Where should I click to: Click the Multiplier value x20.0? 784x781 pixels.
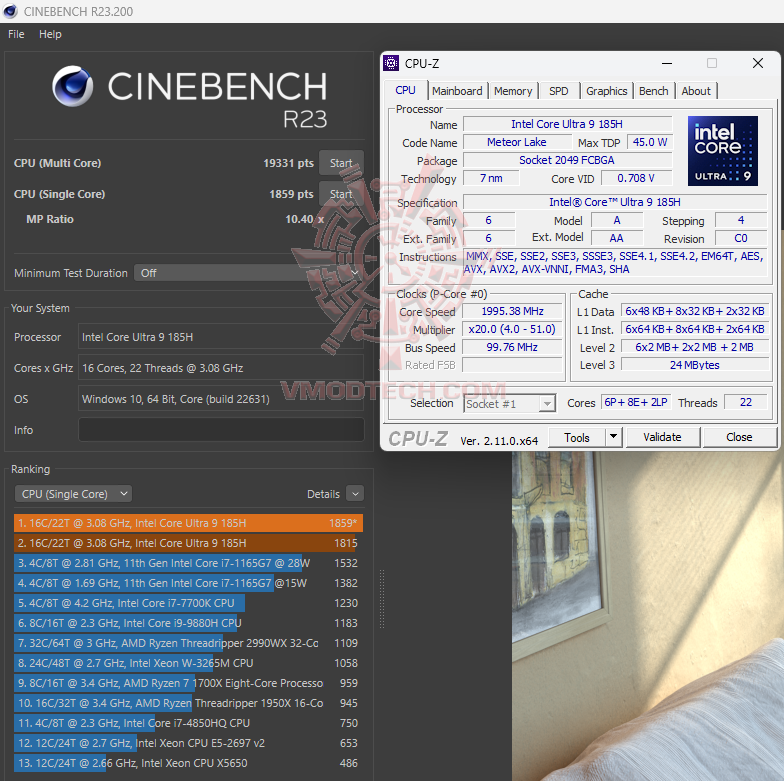(x=512, y=329)
